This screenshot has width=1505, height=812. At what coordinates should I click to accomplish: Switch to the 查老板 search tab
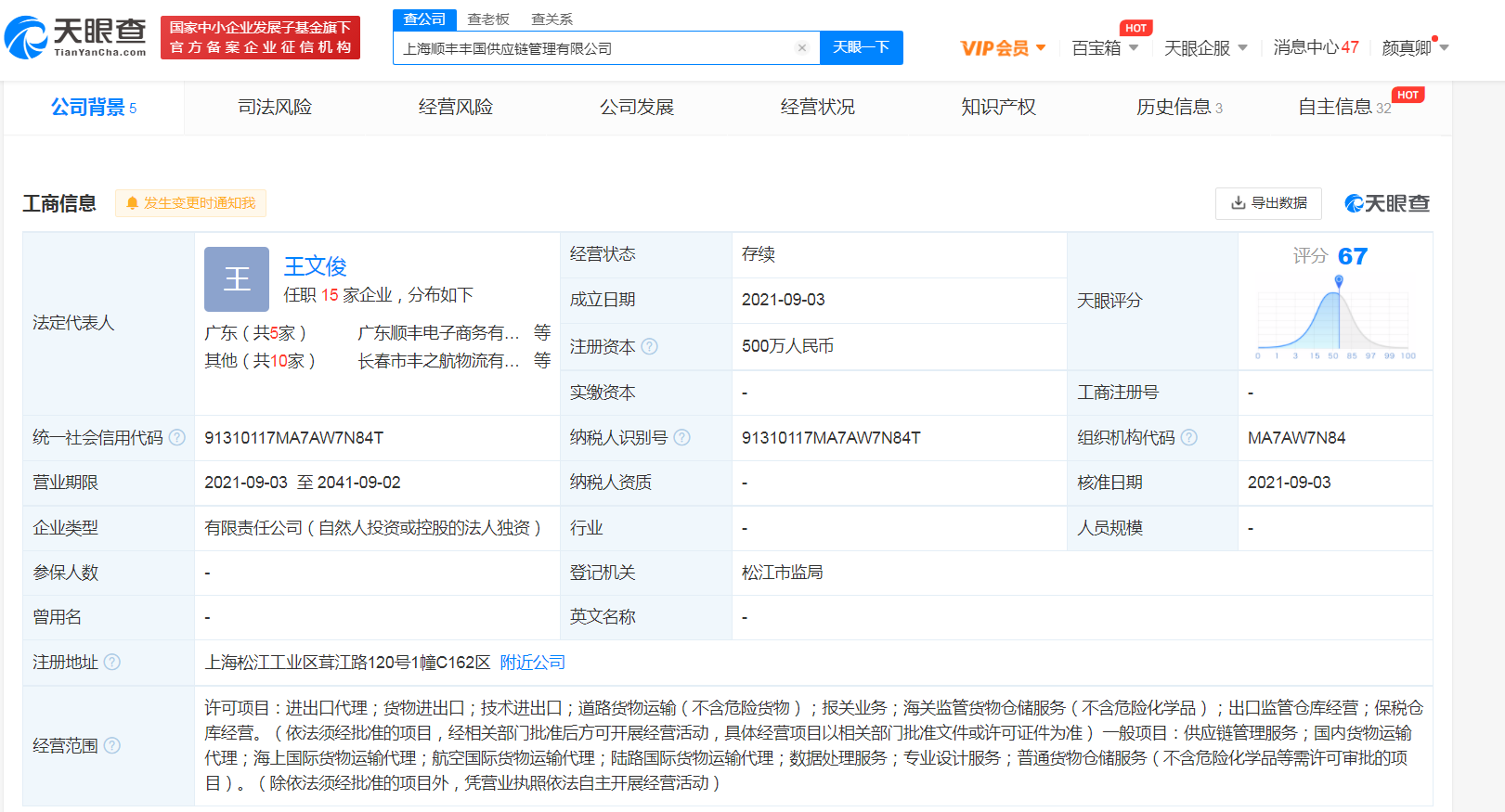488,19
